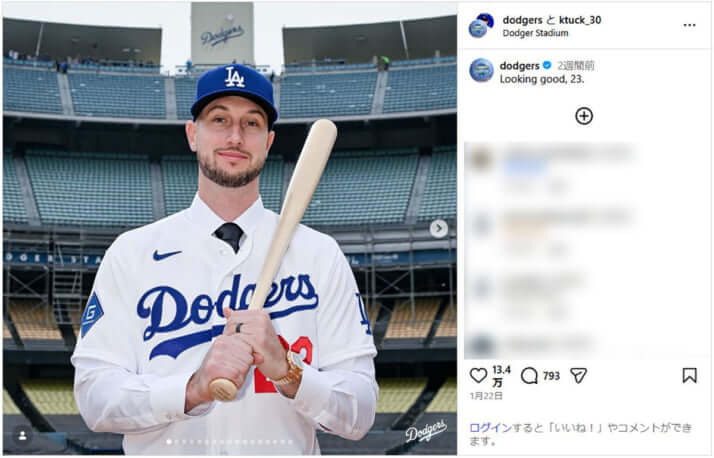Share the post with the paper plane icon
The width and height of the screenshot is (714, 458).
coord(578,375)
